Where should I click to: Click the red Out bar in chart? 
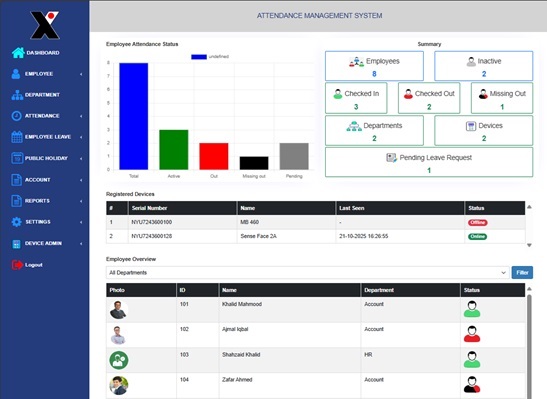pyautogui.click(x=214, y=156)
